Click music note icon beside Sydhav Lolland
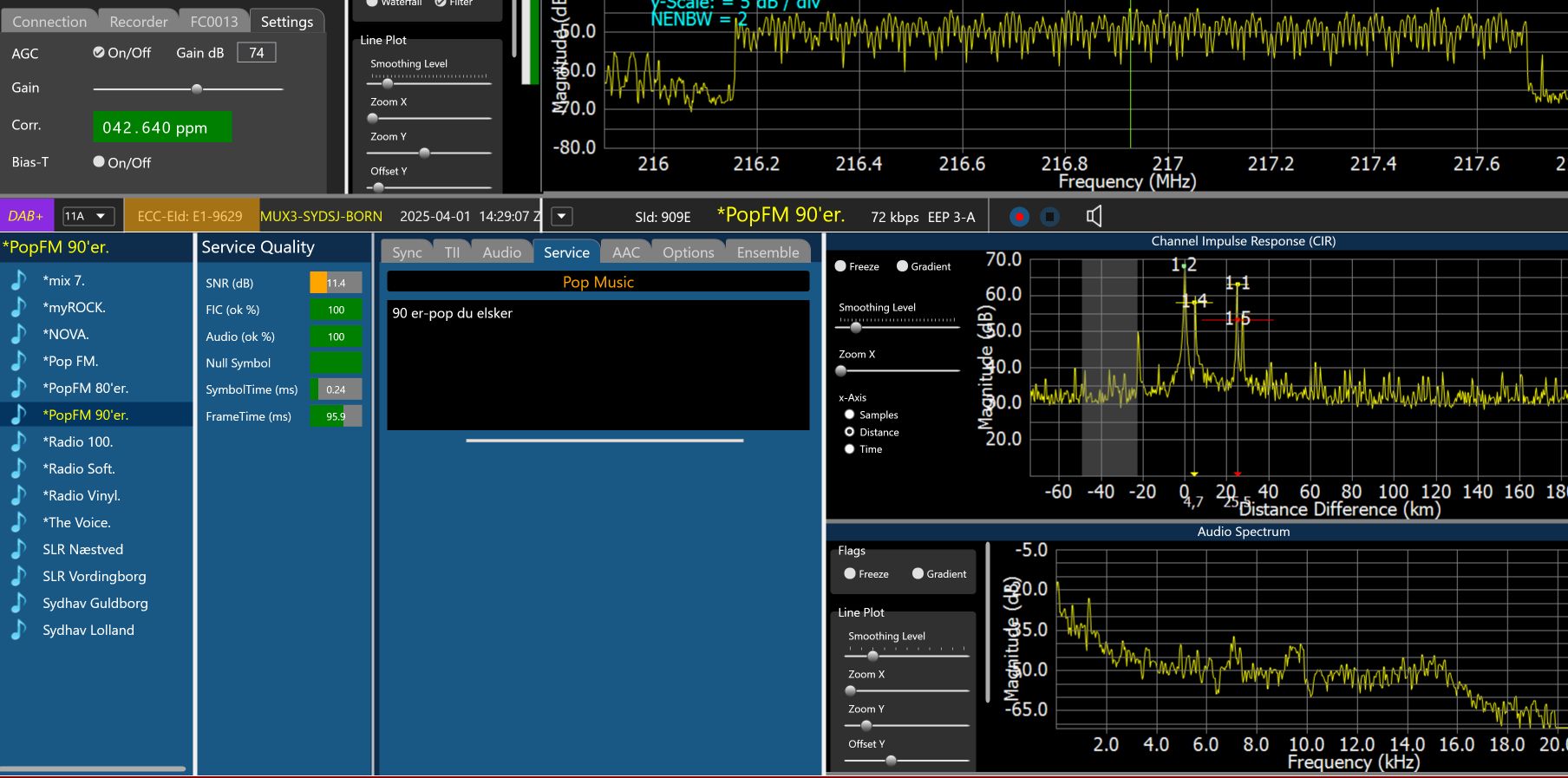The height and width of the screenshot is (778, 1568). [x=18, y=631]
